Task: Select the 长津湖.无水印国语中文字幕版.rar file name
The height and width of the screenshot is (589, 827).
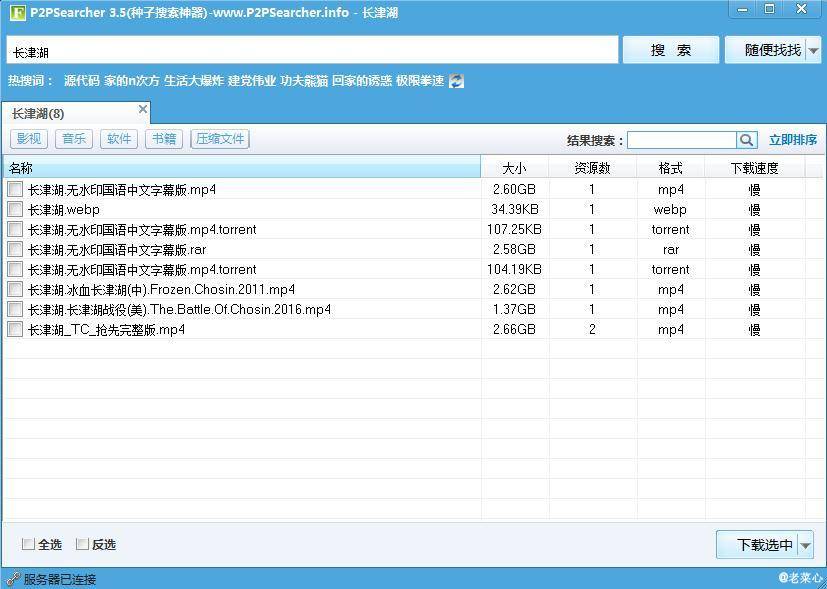Action: 117,249
